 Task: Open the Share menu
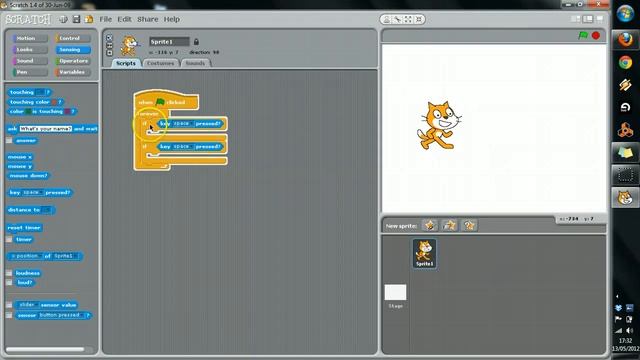147,19
